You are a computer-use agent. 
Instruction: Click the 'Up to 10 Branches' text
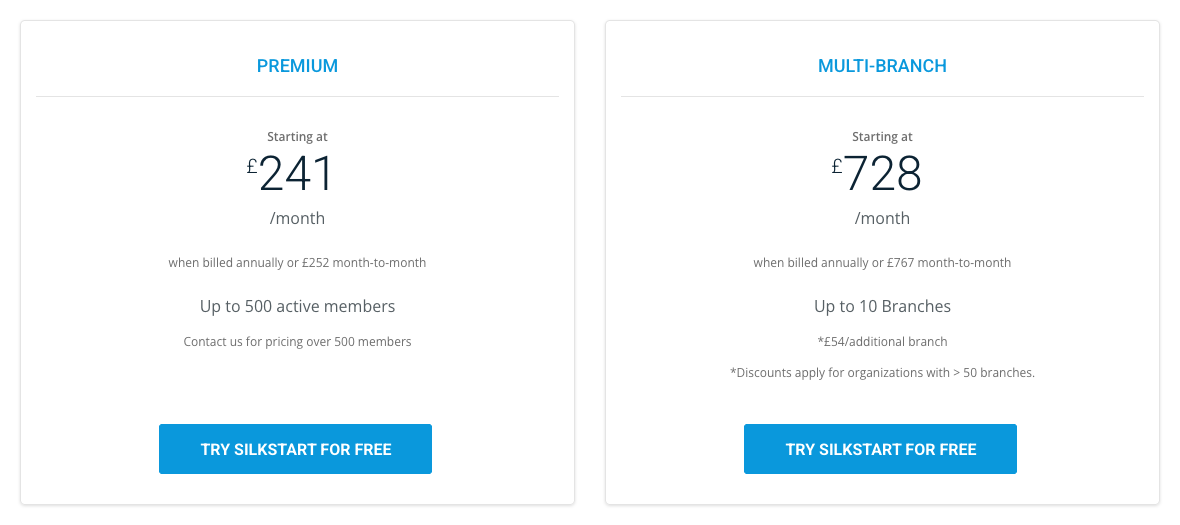coord(882,306)
